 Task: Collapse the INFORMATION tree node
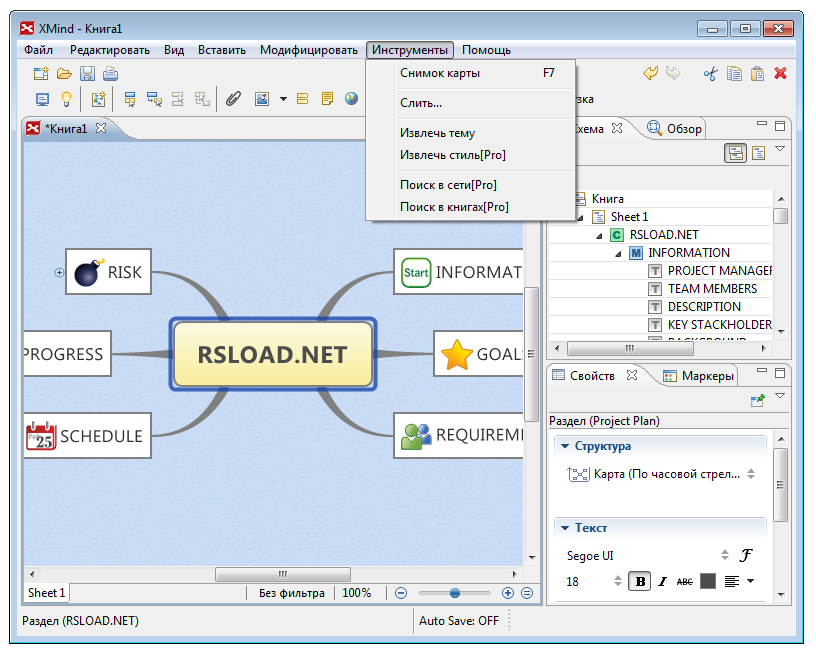(x=620, y=253)
